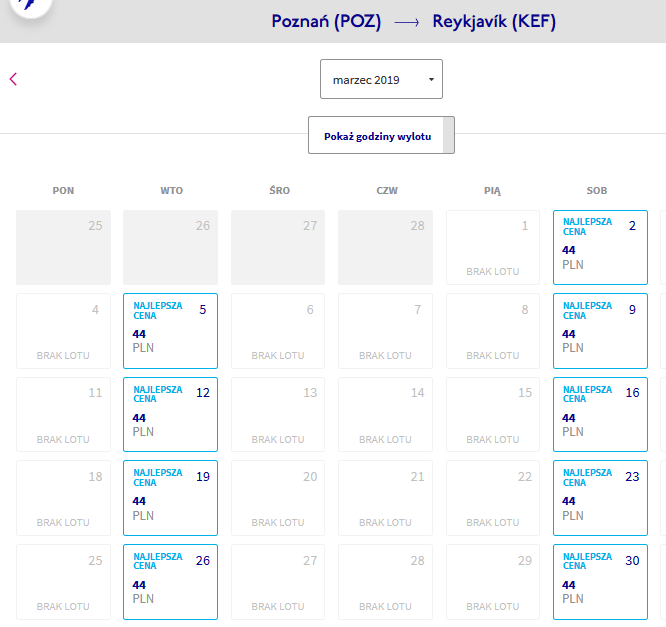Select Saturday 9 March at 44 PLN
The width and height of the screenshot is (666, 627).
click(x=600, y=331)
